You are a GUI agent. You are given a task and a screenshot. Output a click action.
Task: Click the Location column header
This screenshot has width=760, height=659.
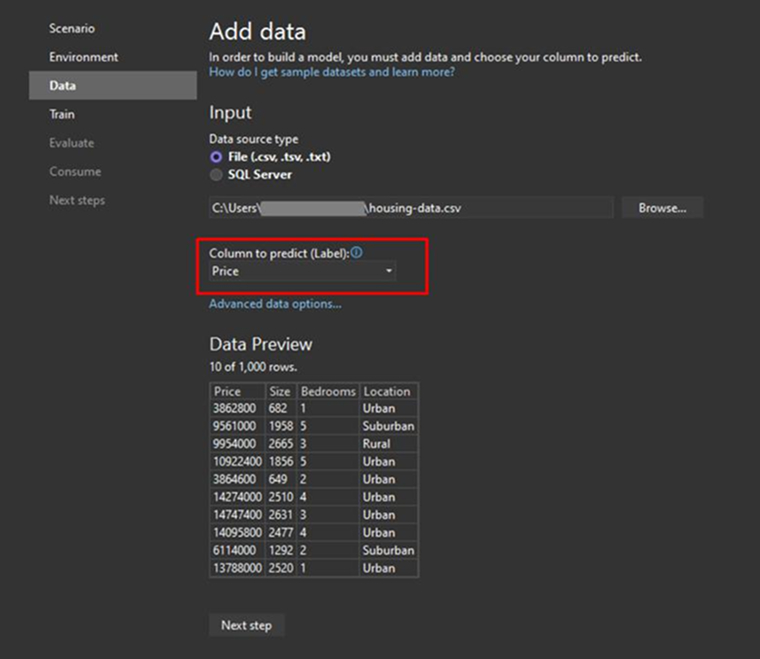389,392
